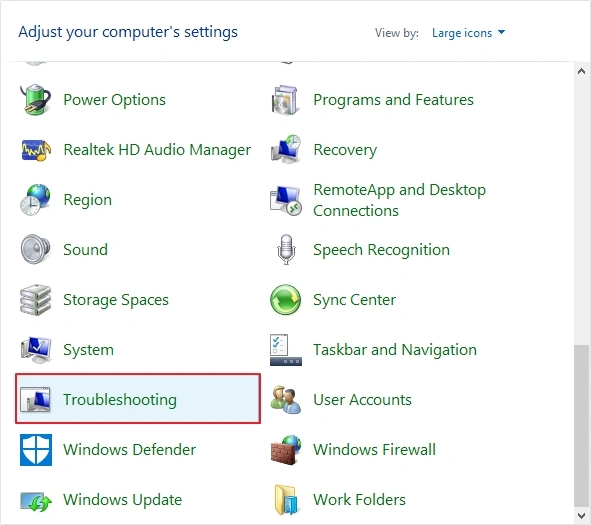Click the Work Folders folder icon
The image size is (591, 525).
tap(286, 500)
